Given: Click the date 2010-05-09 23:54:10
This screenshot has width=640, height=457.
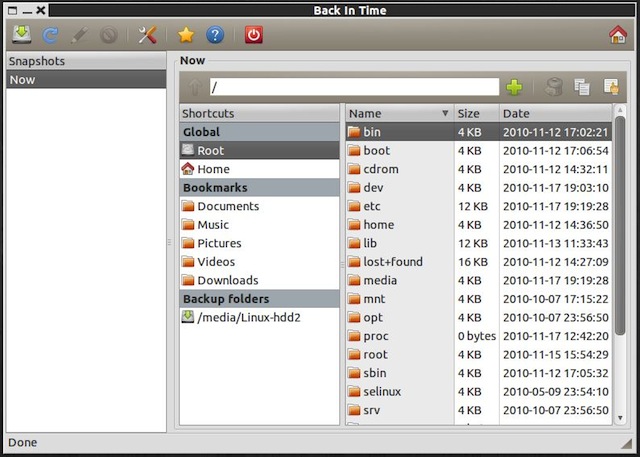Looking at the screenshot, I should [556, 391].
